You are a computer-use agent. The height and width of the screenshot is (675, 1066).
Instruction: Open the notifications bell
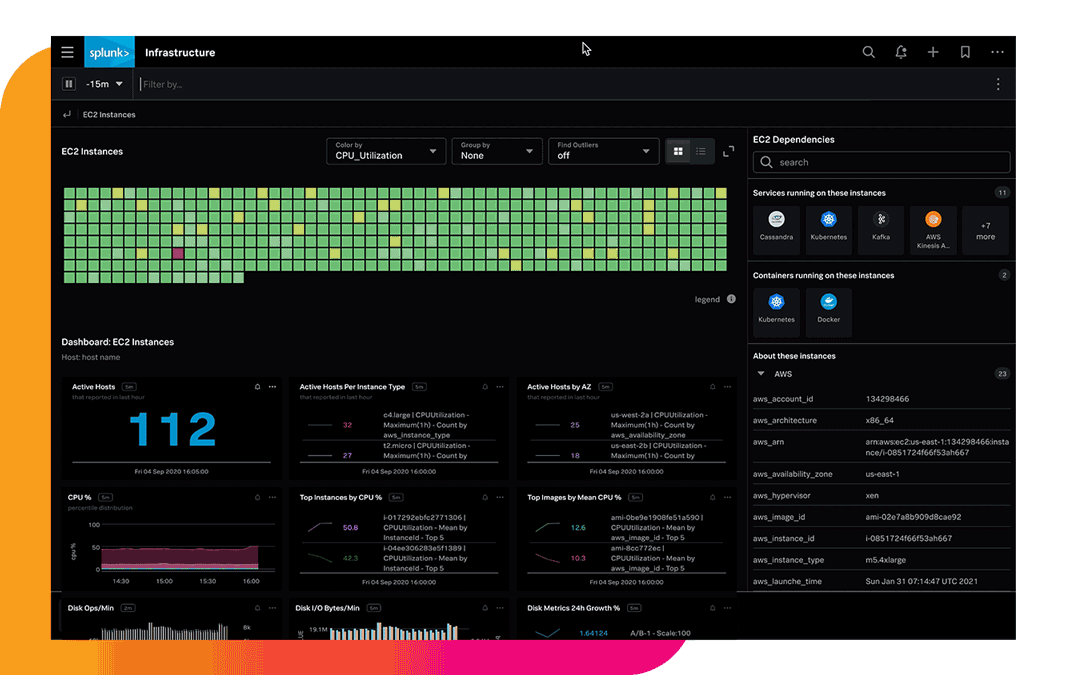coord(901,52)
